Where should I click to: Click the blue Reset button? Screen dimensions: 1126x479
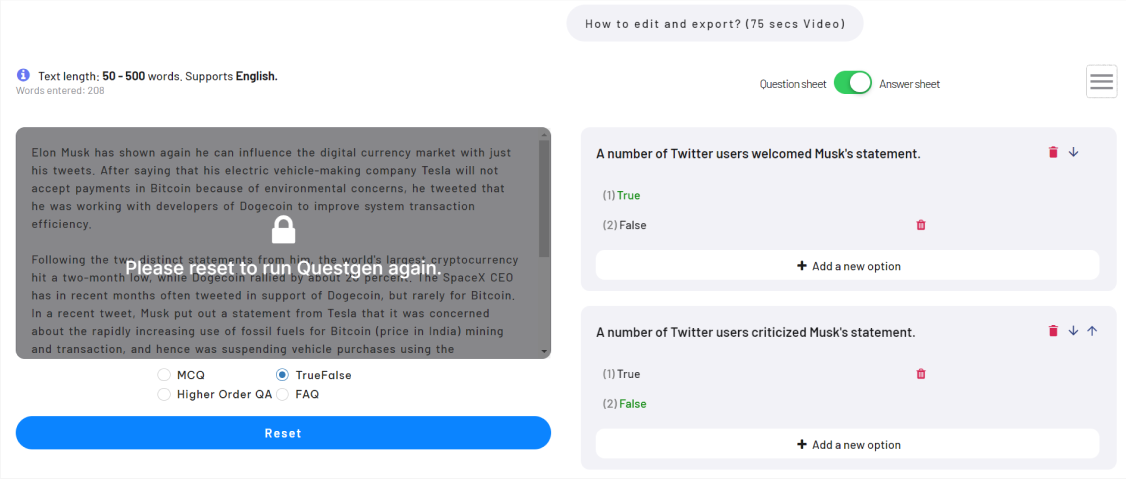coord(283,433)
